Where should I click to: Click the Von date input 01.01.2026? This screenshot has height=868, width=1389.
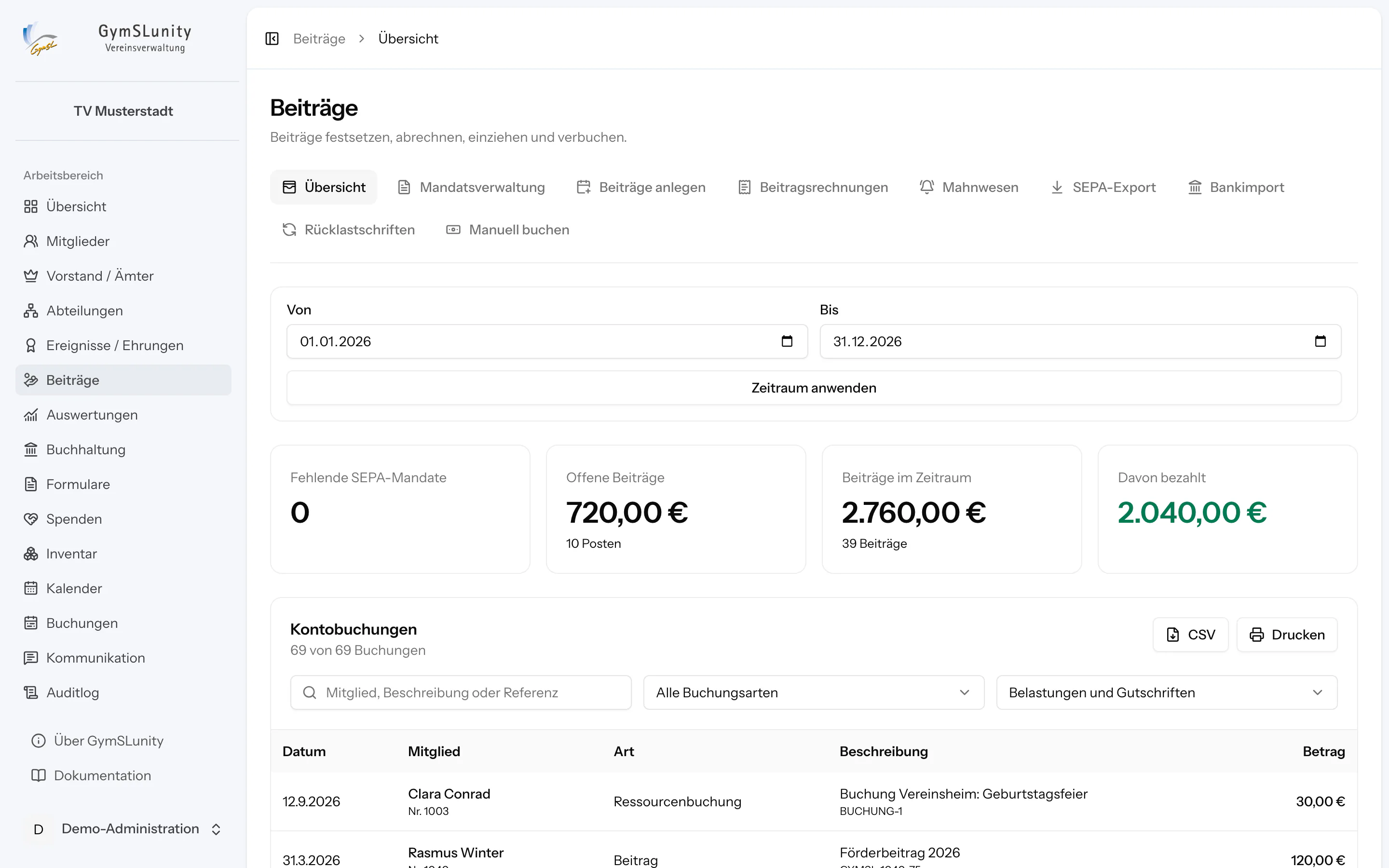547,341
